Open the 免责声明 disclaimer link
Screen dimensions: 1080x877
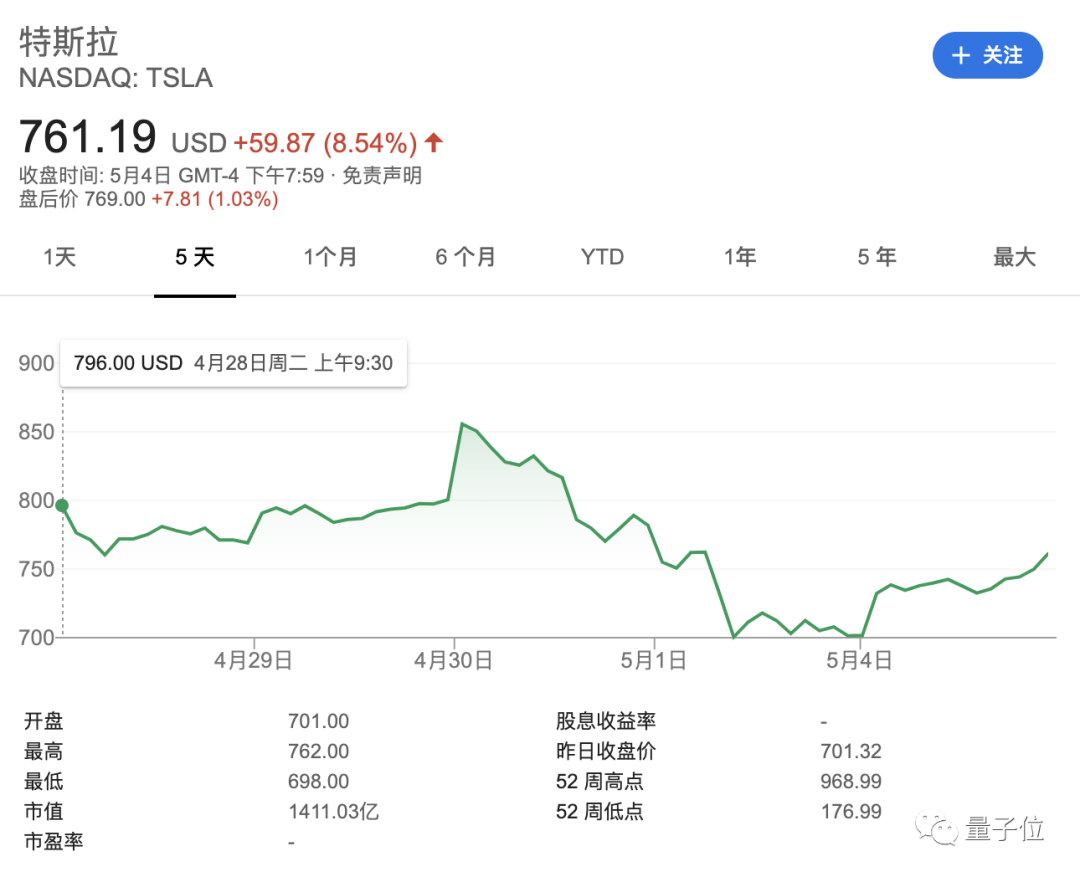[x=382, y=176]
